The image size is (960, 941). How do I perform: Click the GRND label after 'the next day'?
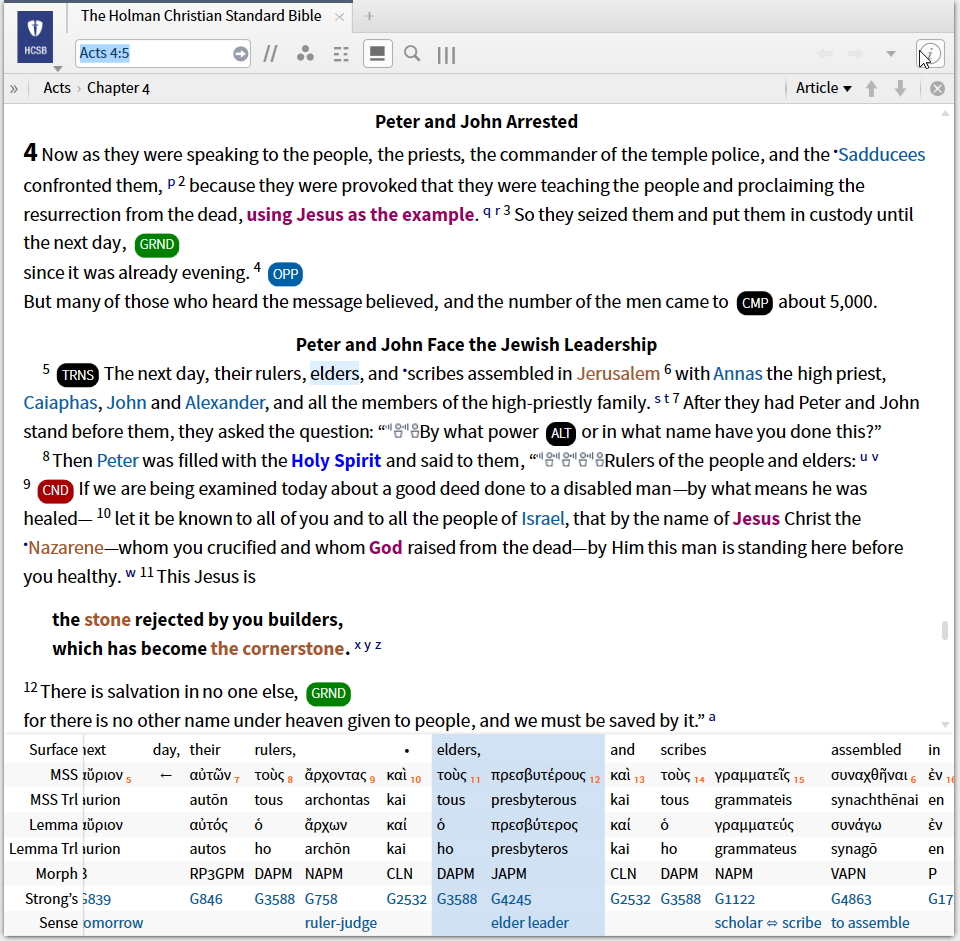(157, 244)
